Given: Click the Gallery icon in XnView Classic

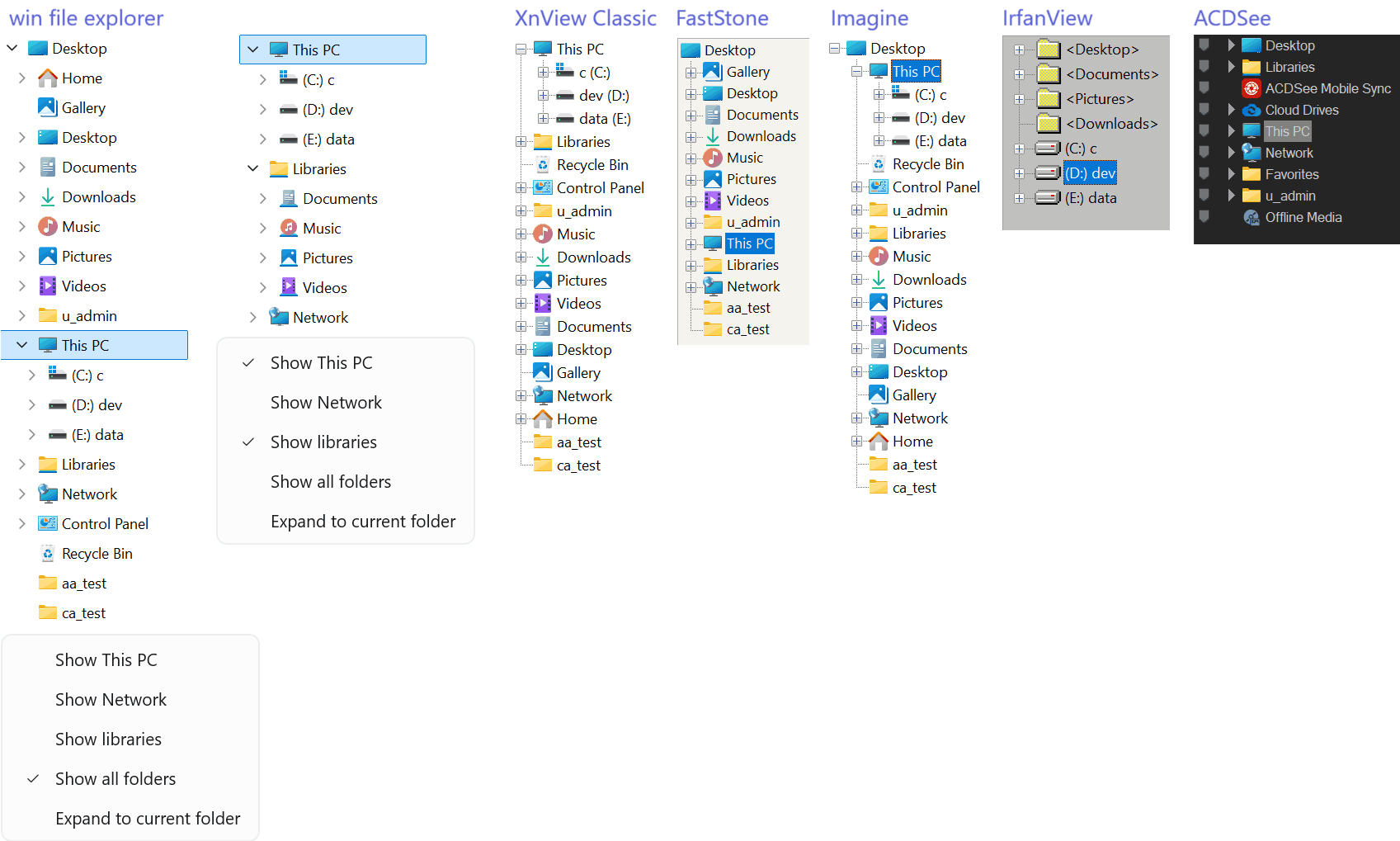Looking at the screenshot, I should [x=543, y=373].
